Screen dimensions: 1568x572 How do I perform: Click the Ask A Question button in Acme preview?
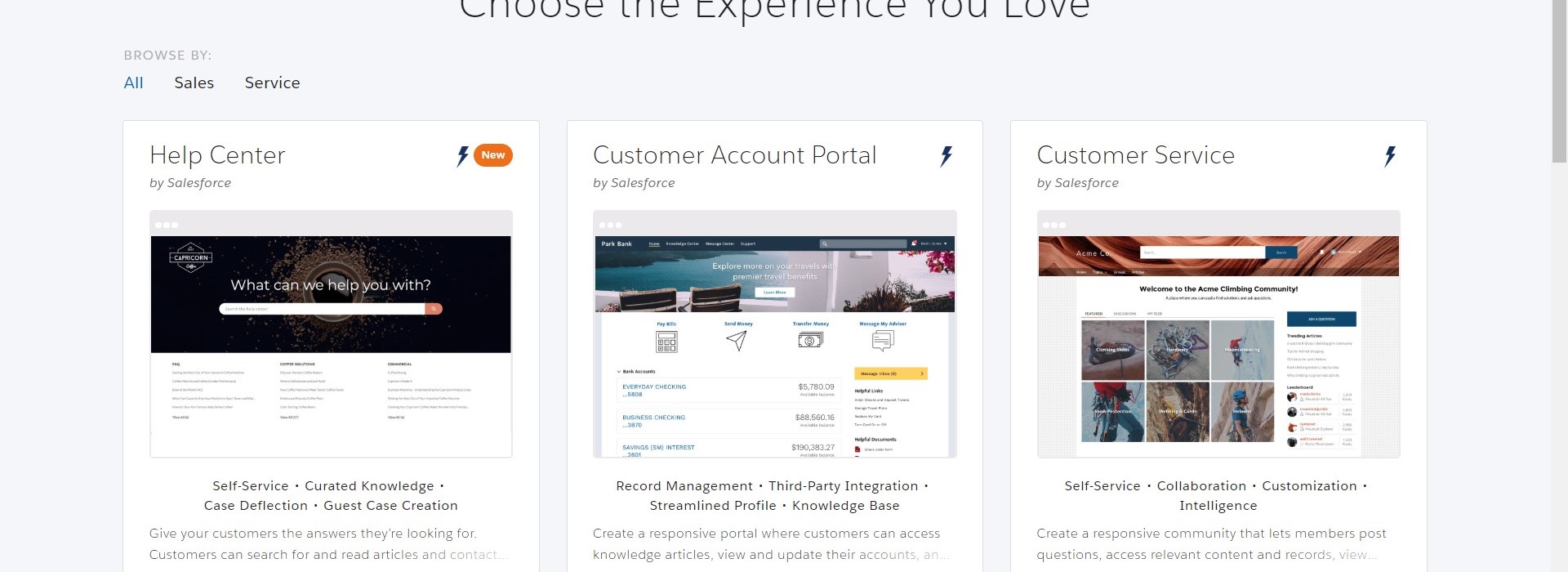[x=1321, y=319]
